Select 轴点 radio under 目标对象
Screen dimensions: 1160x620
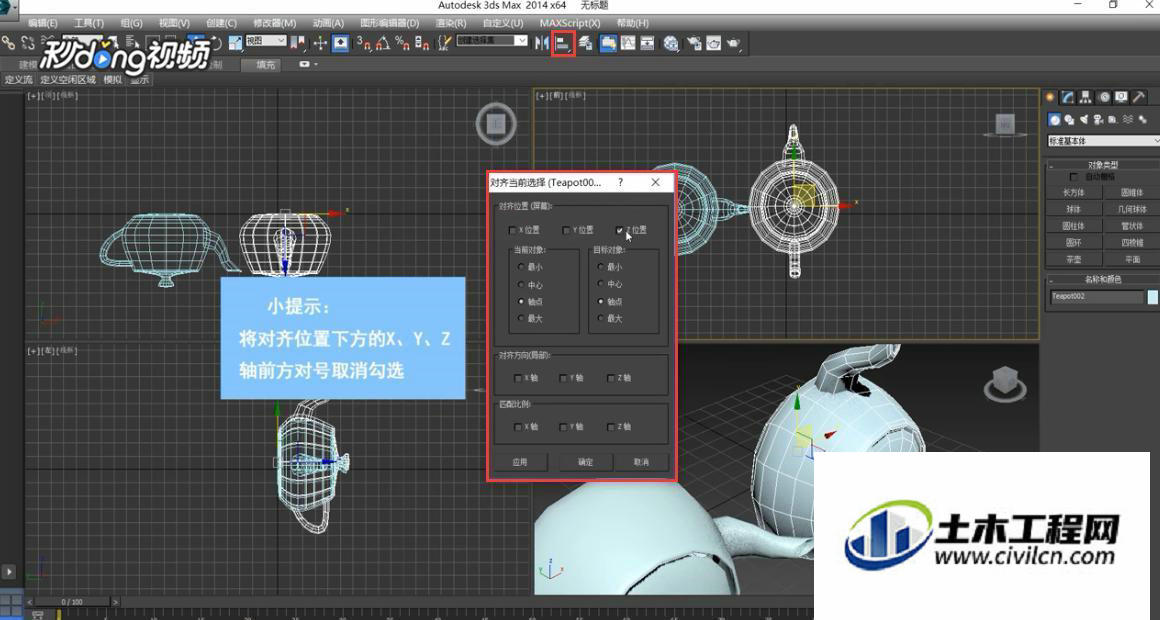point(601,302)
